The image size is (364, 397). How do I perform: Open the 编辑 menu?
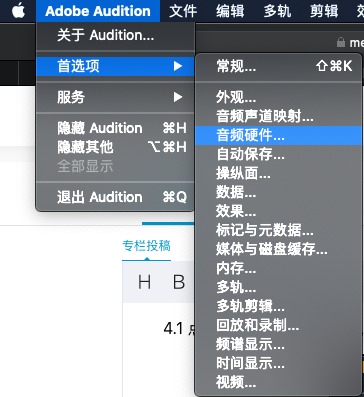[230, 11]
